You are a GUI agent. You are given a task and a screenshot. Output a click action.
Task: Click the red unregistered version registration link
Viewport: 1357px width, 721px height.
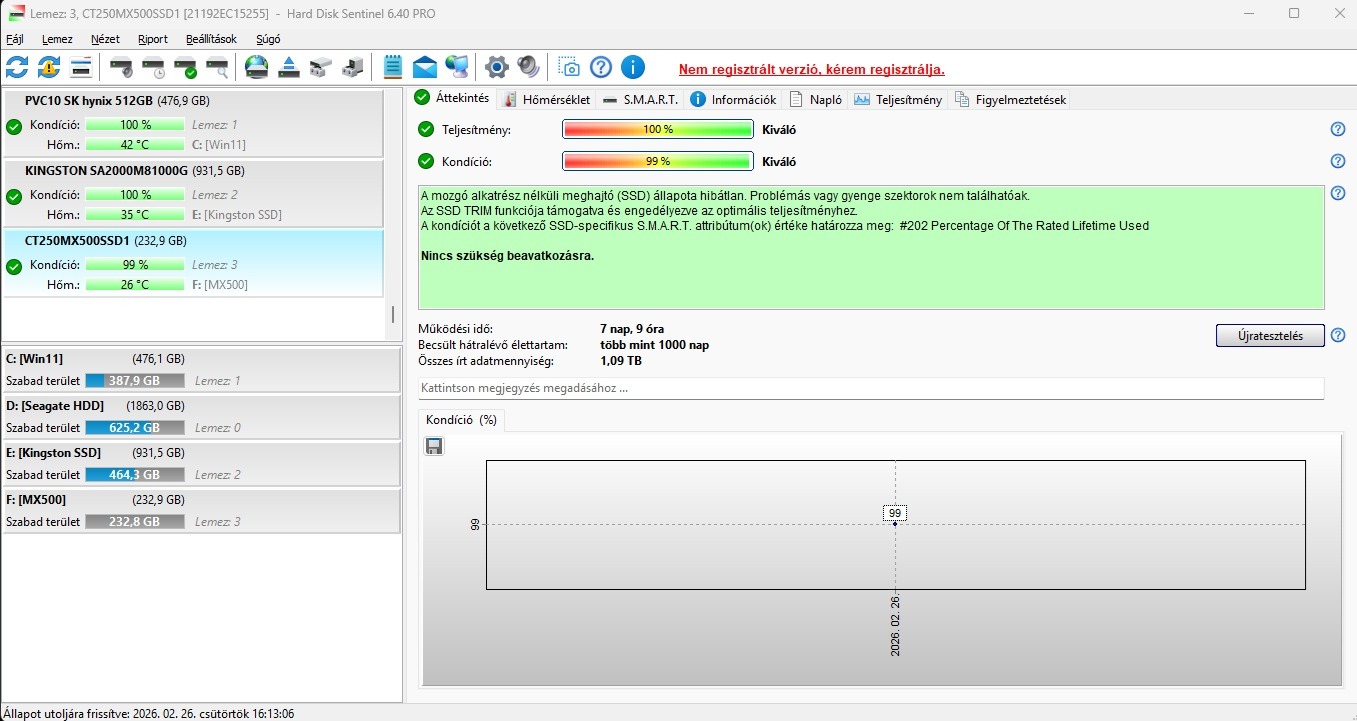[811, 70]
